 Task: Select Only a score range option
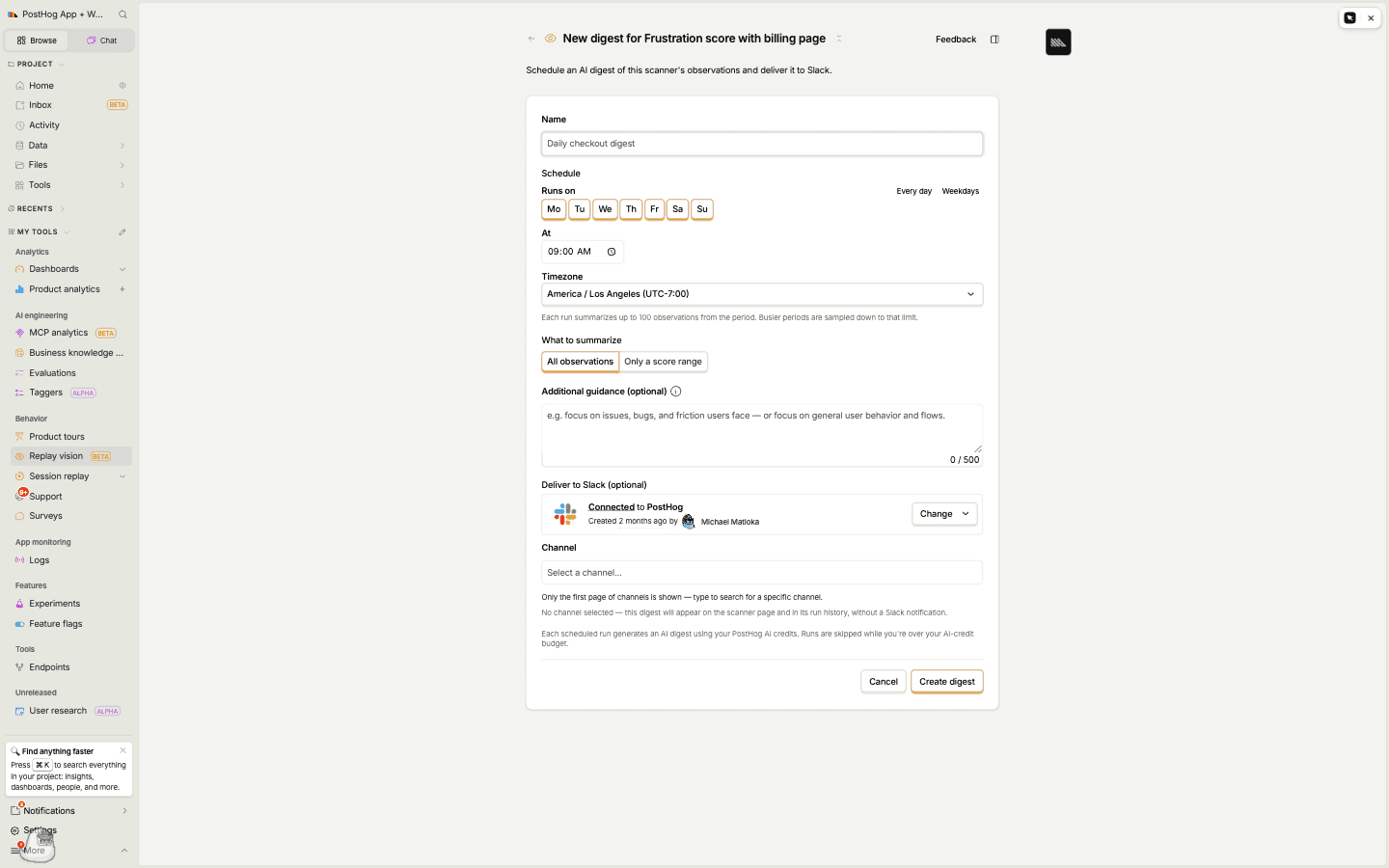coord(664,362)
